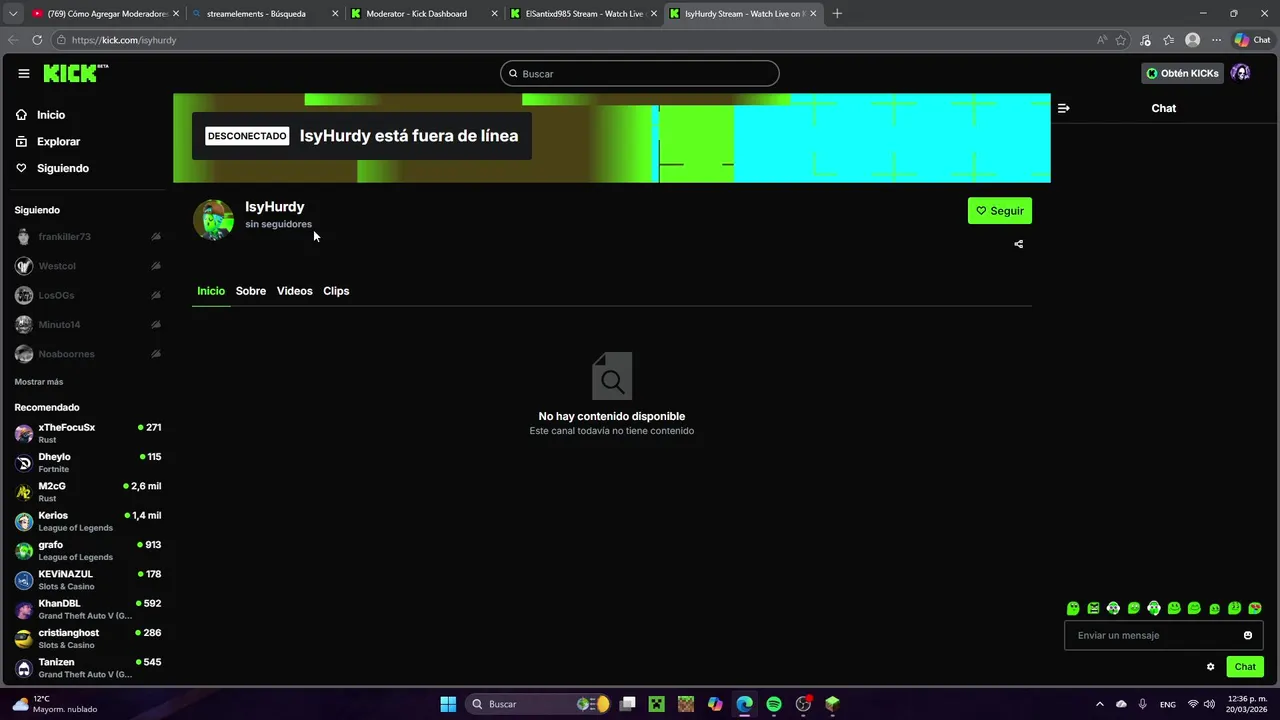Open followed channel Minuto14
This screenshot has width=1280, height=720.
(x=88, y=325)
